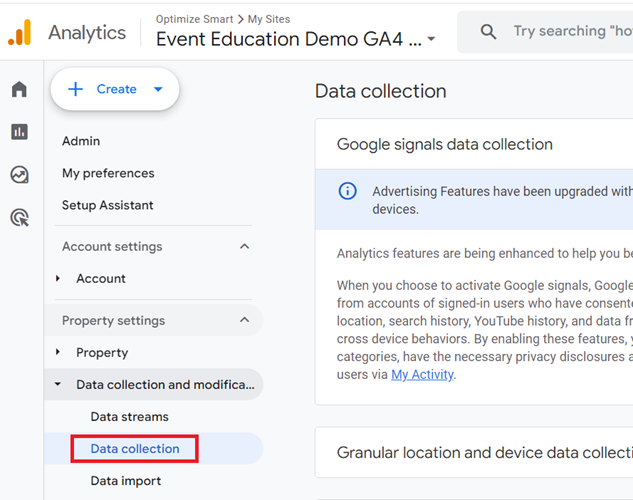Click the Create button
633x500 pixels.
(x=115, y=89)
